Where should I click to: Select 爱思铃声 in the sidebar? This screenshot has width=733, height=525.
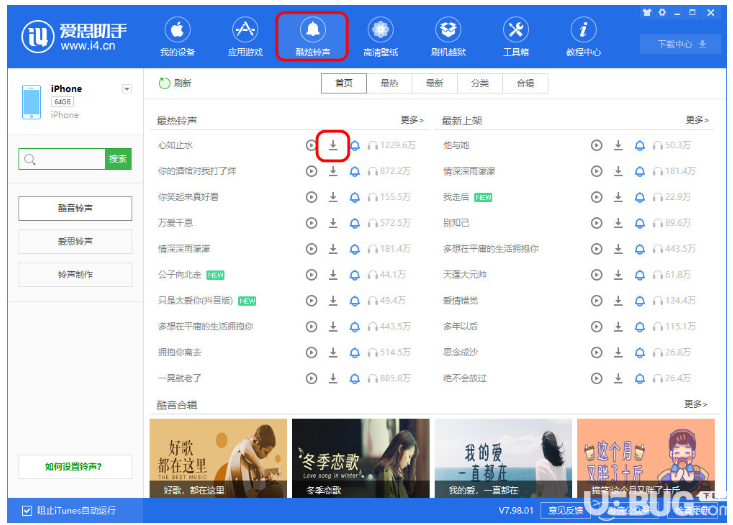pyautogui.click(x=75, y=241)
